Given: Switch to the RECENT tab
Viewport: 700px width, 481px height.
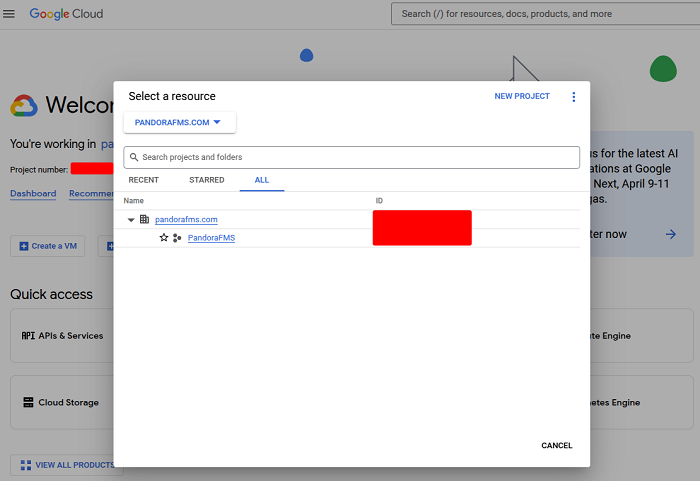Looking at the screenshot, I should tap(143, 180).
